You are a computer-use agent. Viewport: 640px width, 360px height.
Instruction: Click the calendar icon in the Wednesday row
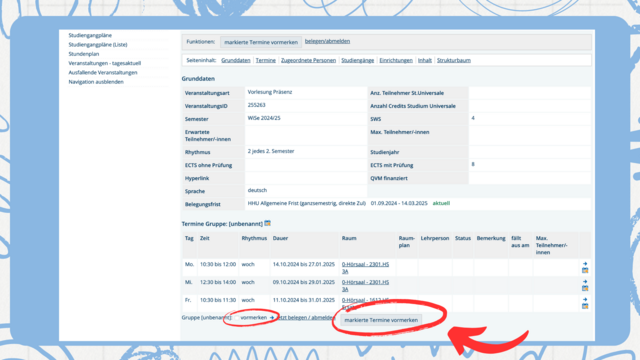[x=585, y=288]
